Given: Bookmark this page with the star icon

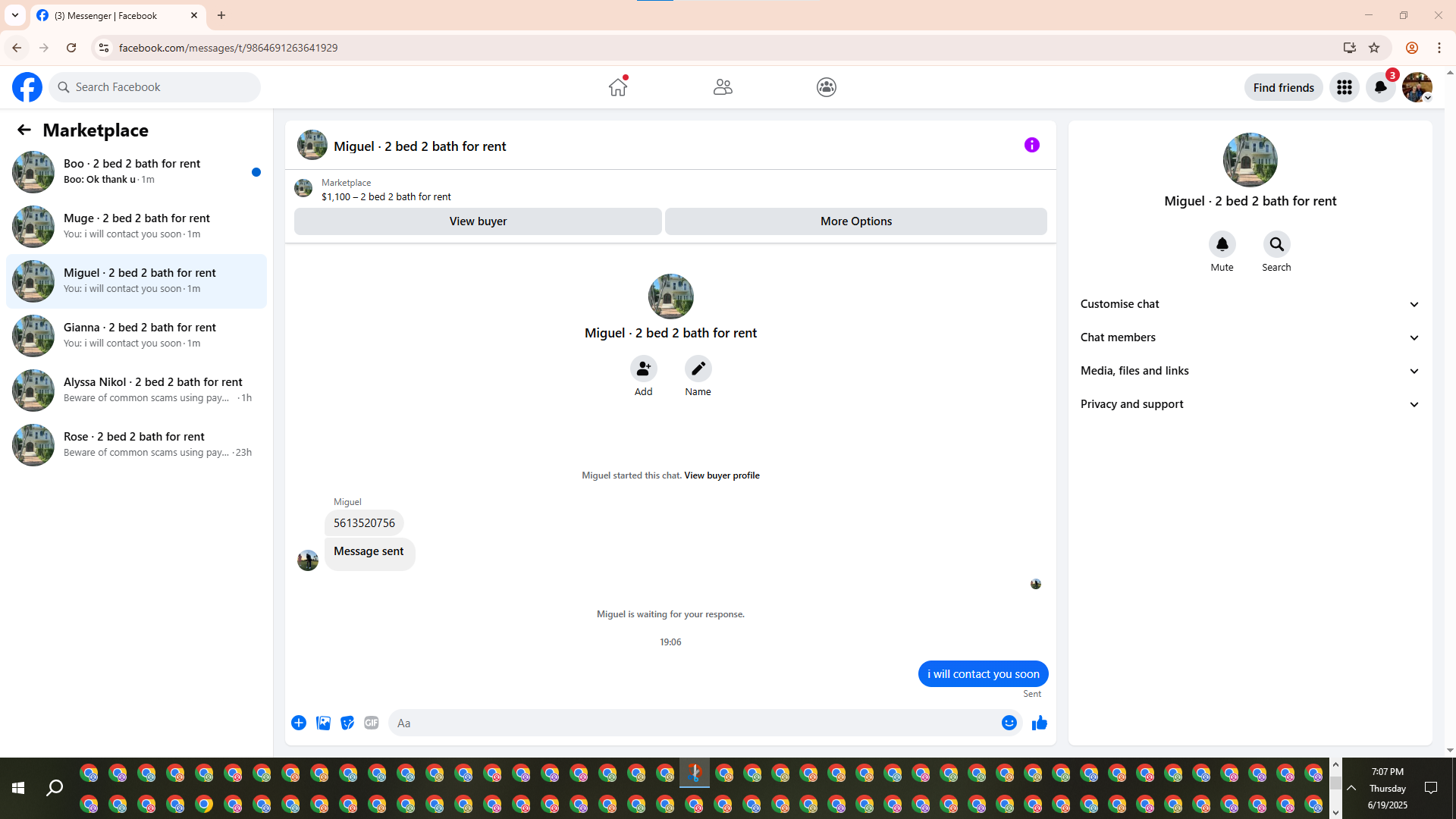Looking at the screenshot, I should coord(1374,48).
